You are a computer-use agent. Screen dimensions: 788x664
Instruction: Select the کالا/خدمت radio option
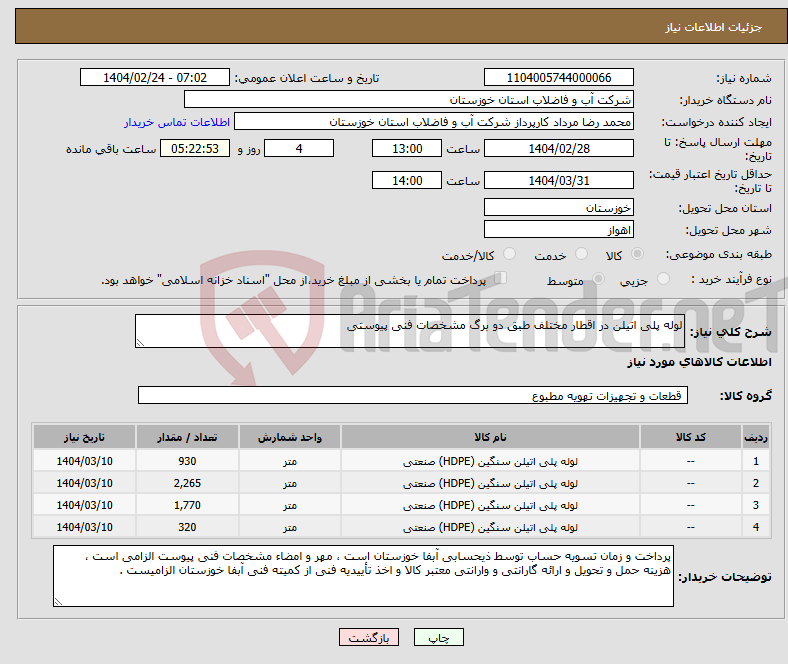tap(509, 256)
